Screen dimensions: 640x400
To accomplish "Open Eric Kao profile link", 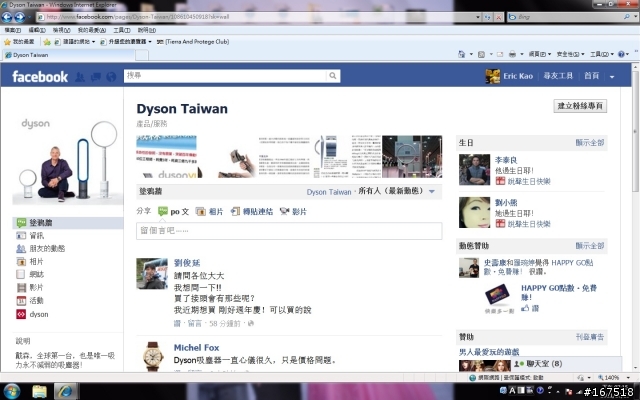I will coord(518,76).
